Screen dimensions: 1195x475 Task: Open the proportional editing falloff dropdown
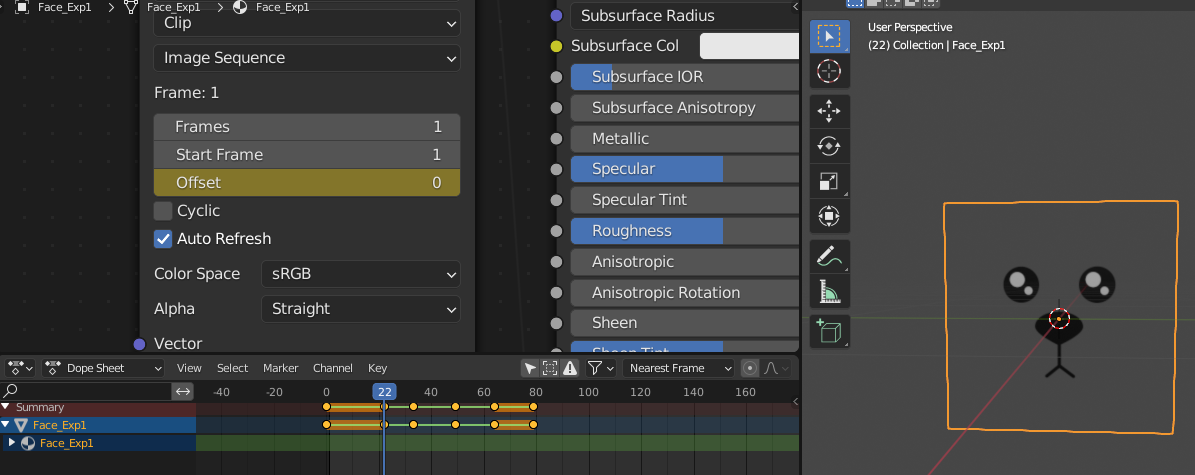tap(775, 368)
